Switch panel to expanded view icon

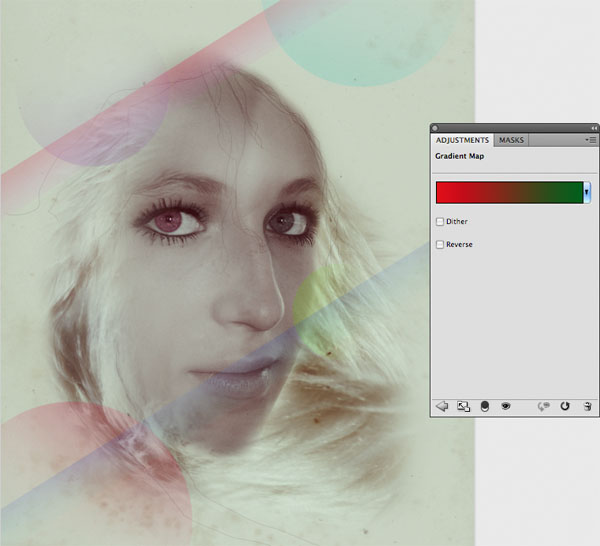point(463,406)
